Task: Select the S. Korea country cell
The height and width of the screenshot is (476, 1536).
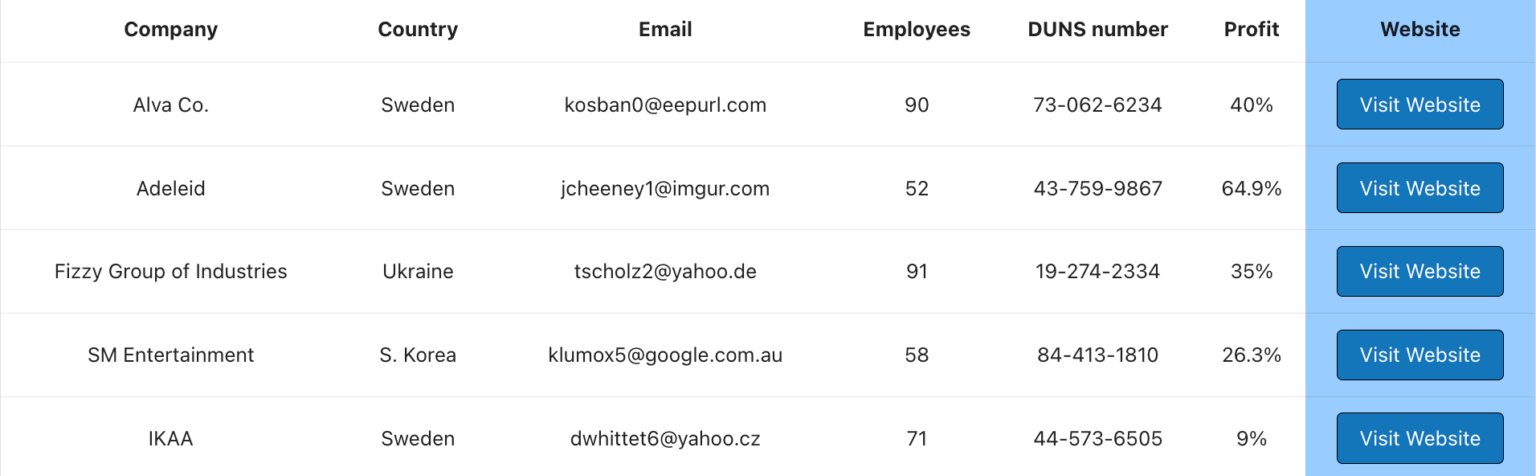Action: (x=418, y=355)
